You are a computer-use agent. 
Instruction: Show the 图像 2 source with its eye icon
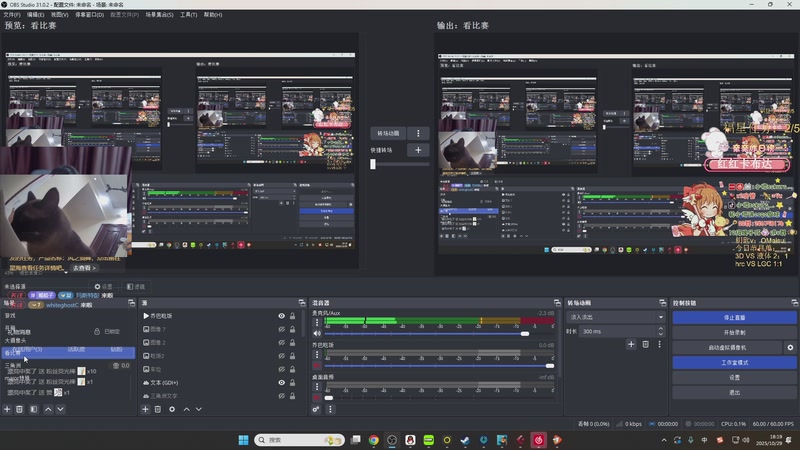(281, 342)
